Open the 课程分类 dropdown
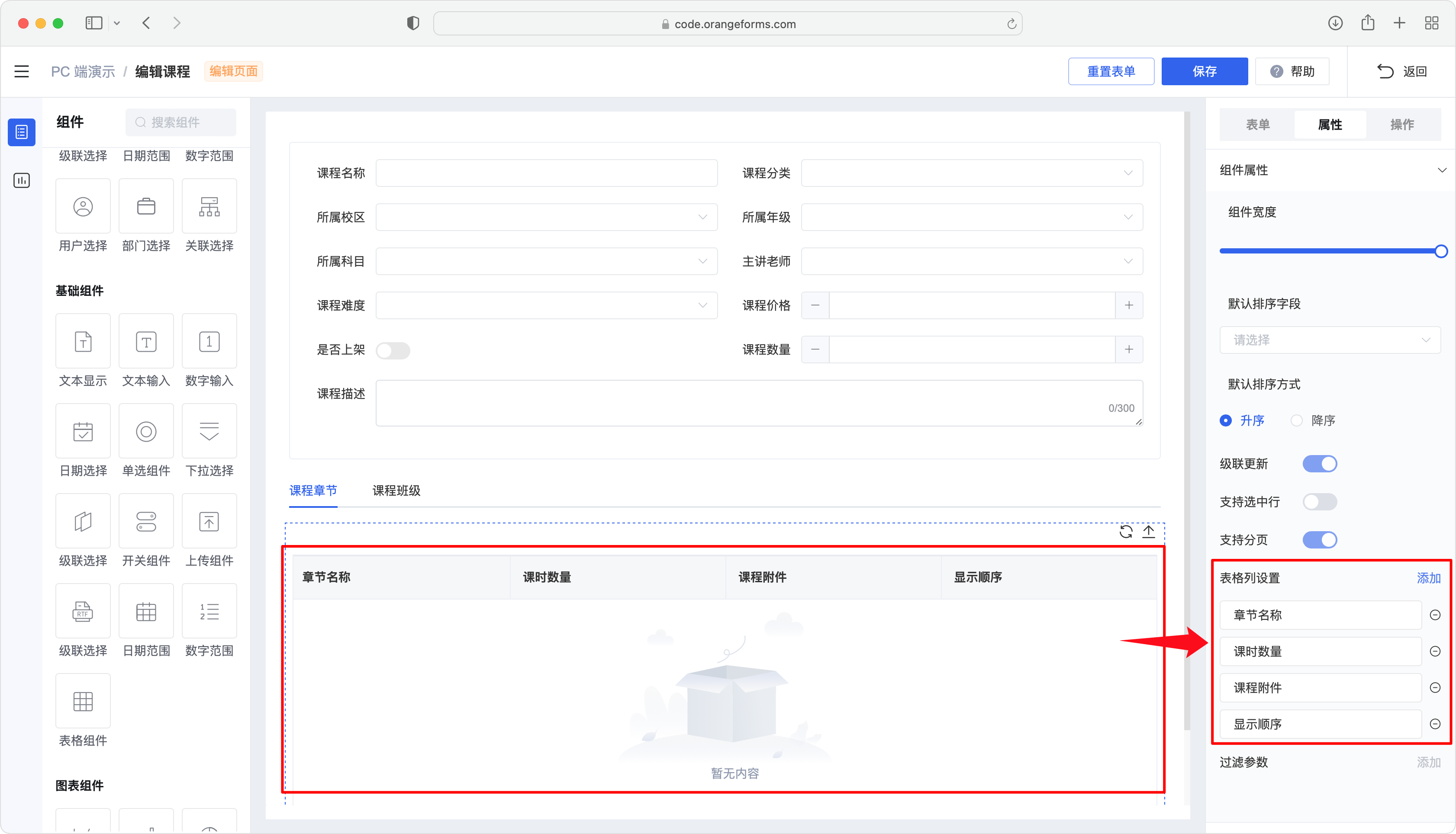The height and width of the screenshot is (834, 1456). point(972,173)
